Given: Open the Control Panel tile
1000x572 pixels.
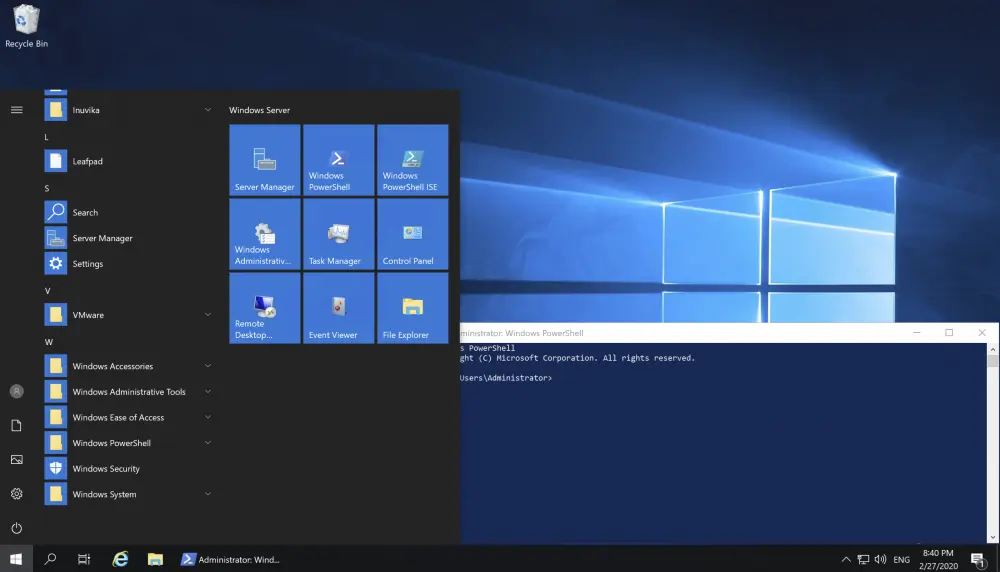Looking at the screenshot, I should [413, 234].
